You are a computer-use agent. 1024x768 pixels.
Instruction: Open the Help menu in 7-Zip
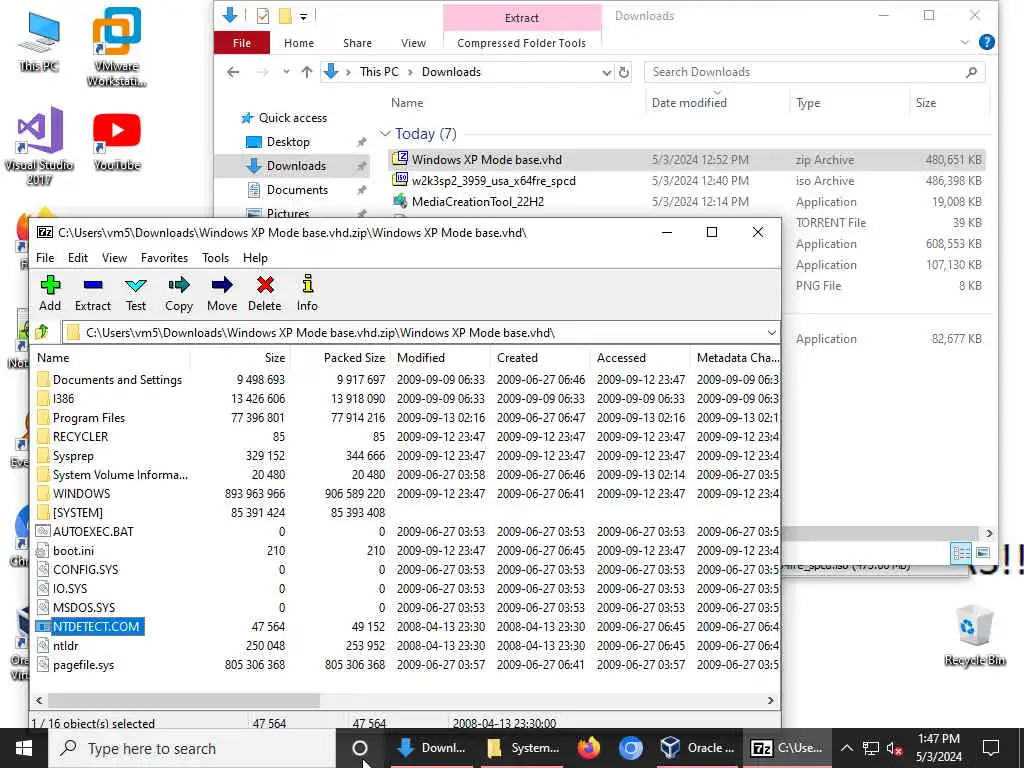pos(255,257)
